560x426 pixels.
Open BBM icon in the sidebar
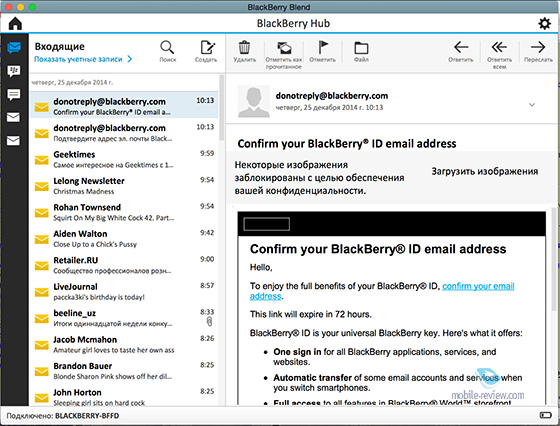click(x=14, y=71)
